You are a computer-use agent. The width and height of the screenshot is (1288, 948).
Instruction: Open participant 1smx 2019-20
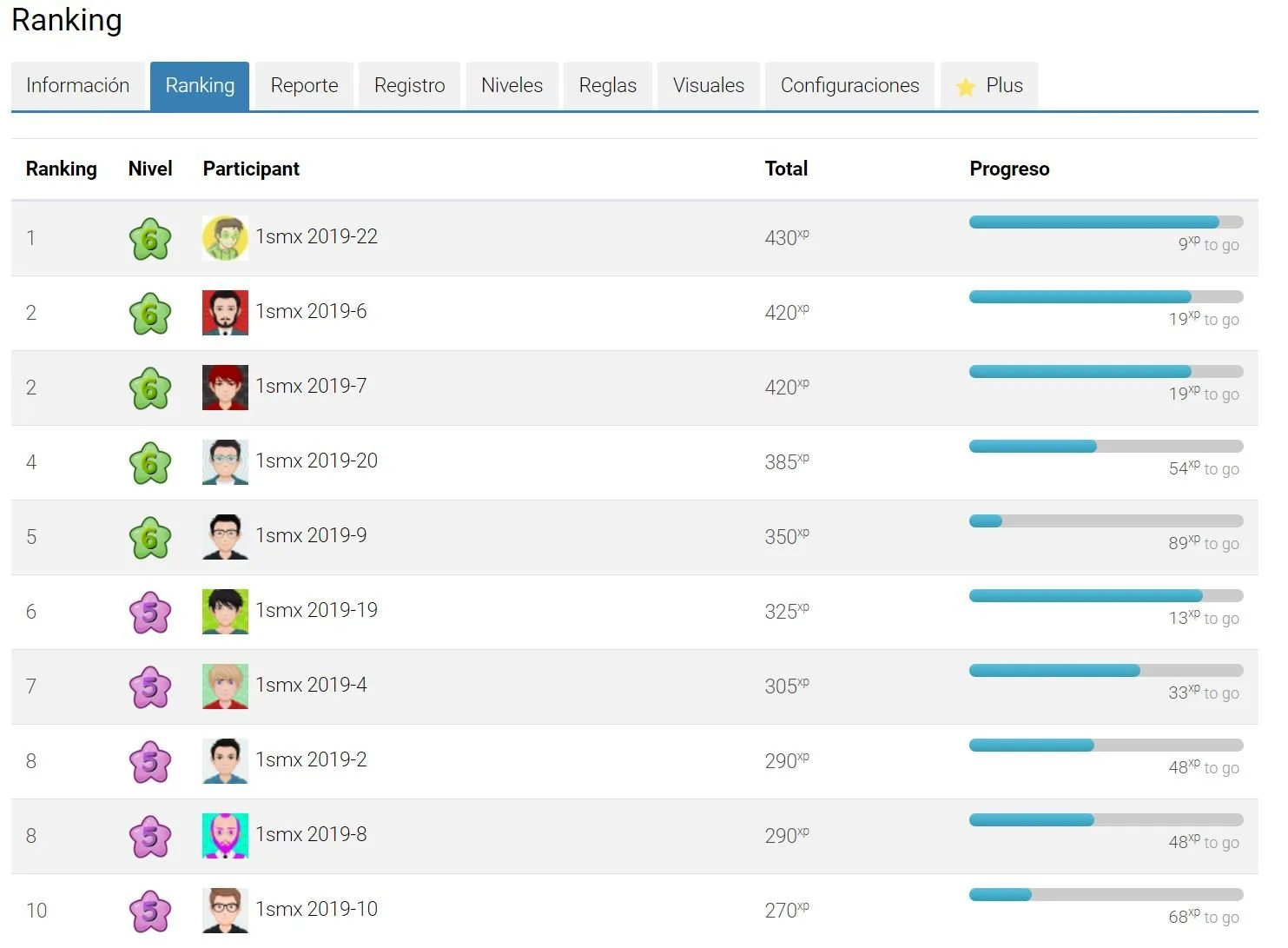[x=317, y=461]
